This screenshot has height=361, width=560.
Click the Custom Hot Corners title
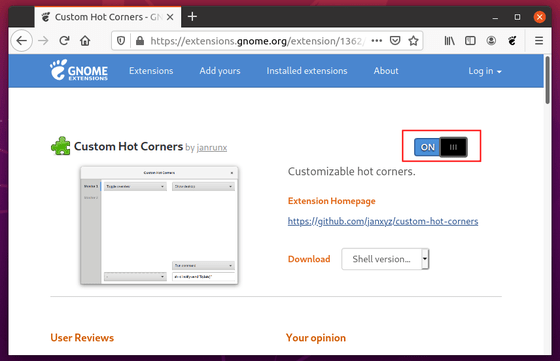pos(128,146)
